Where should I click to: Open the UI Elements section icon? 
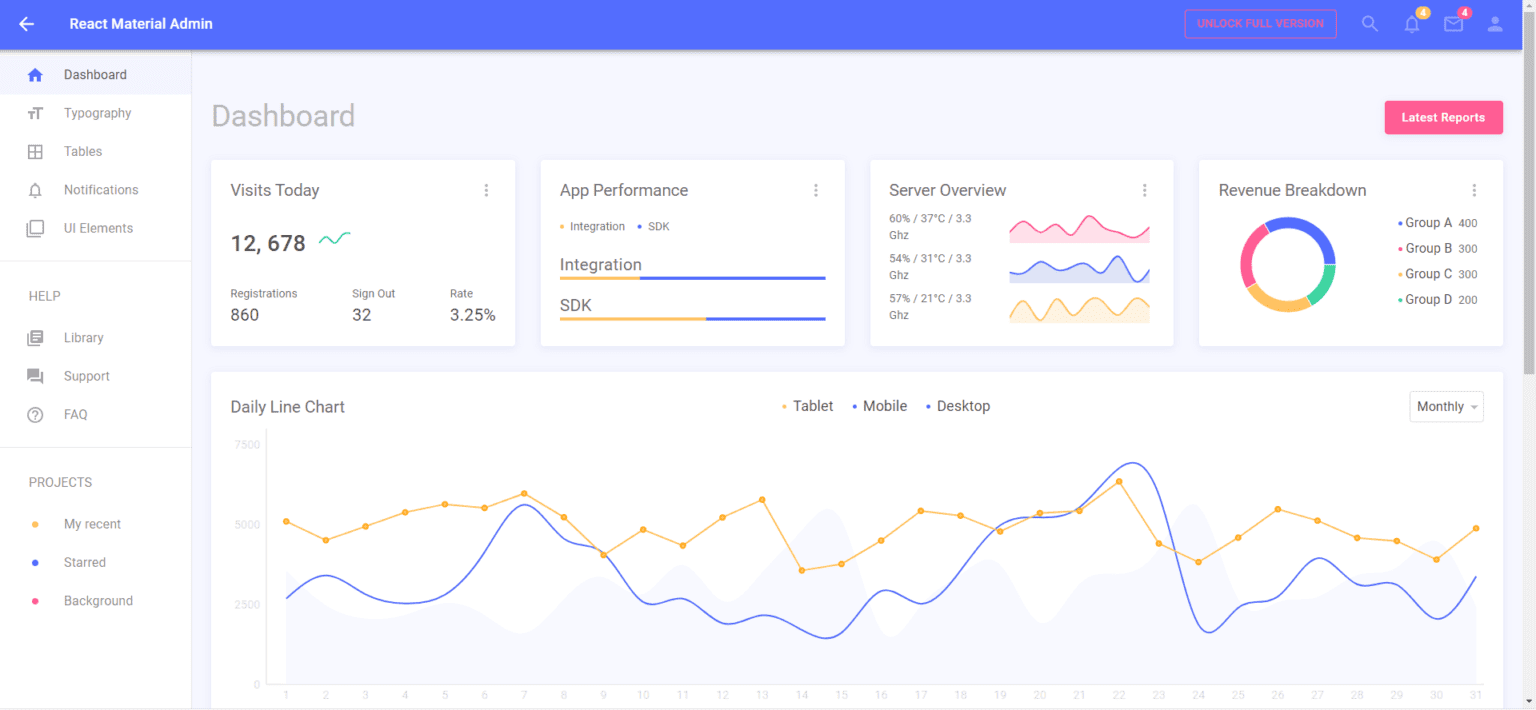coord(36,228)
